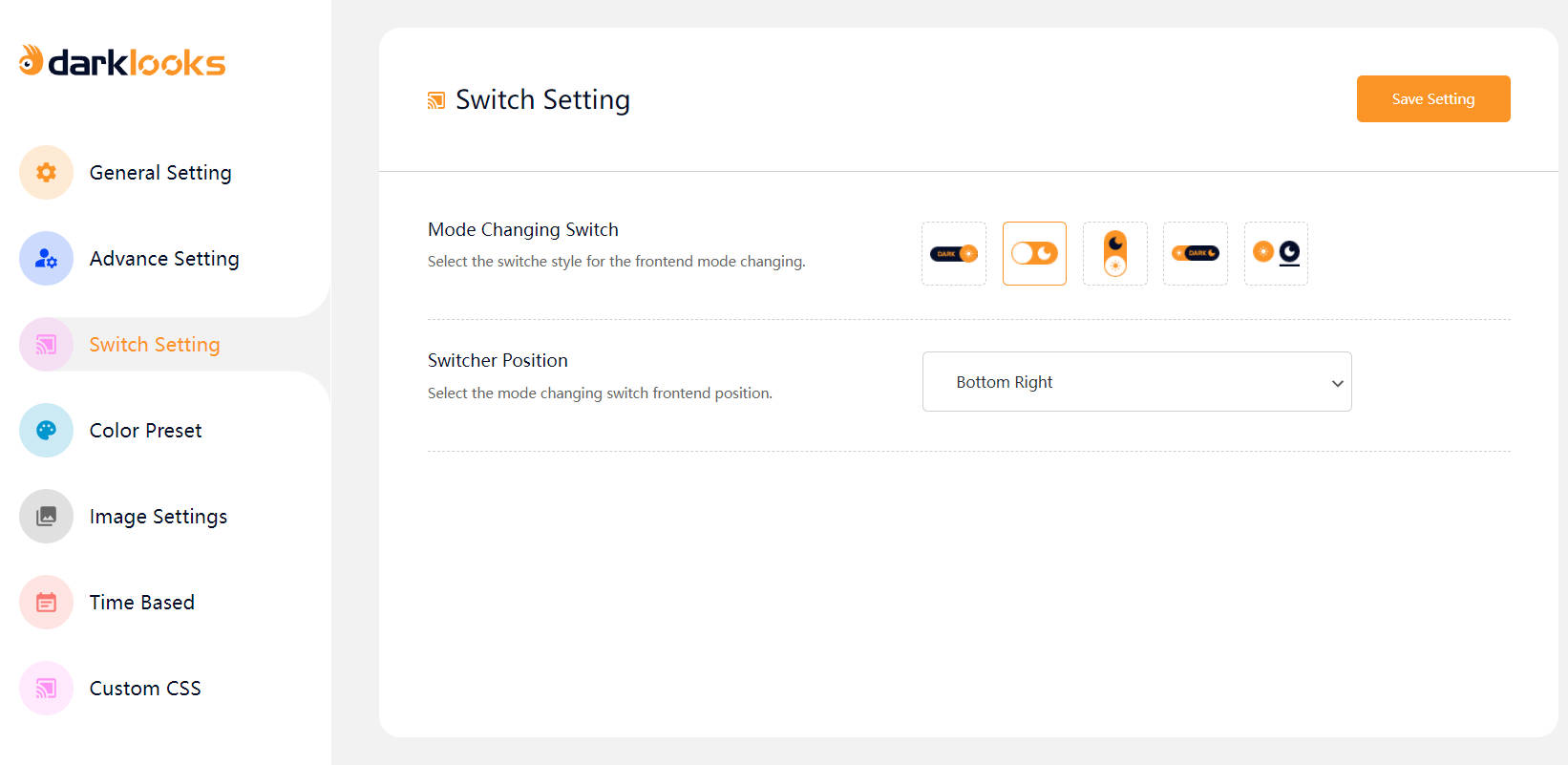Click the Switcher Position dropdown chevron arrow

(x=1337, y=383)
